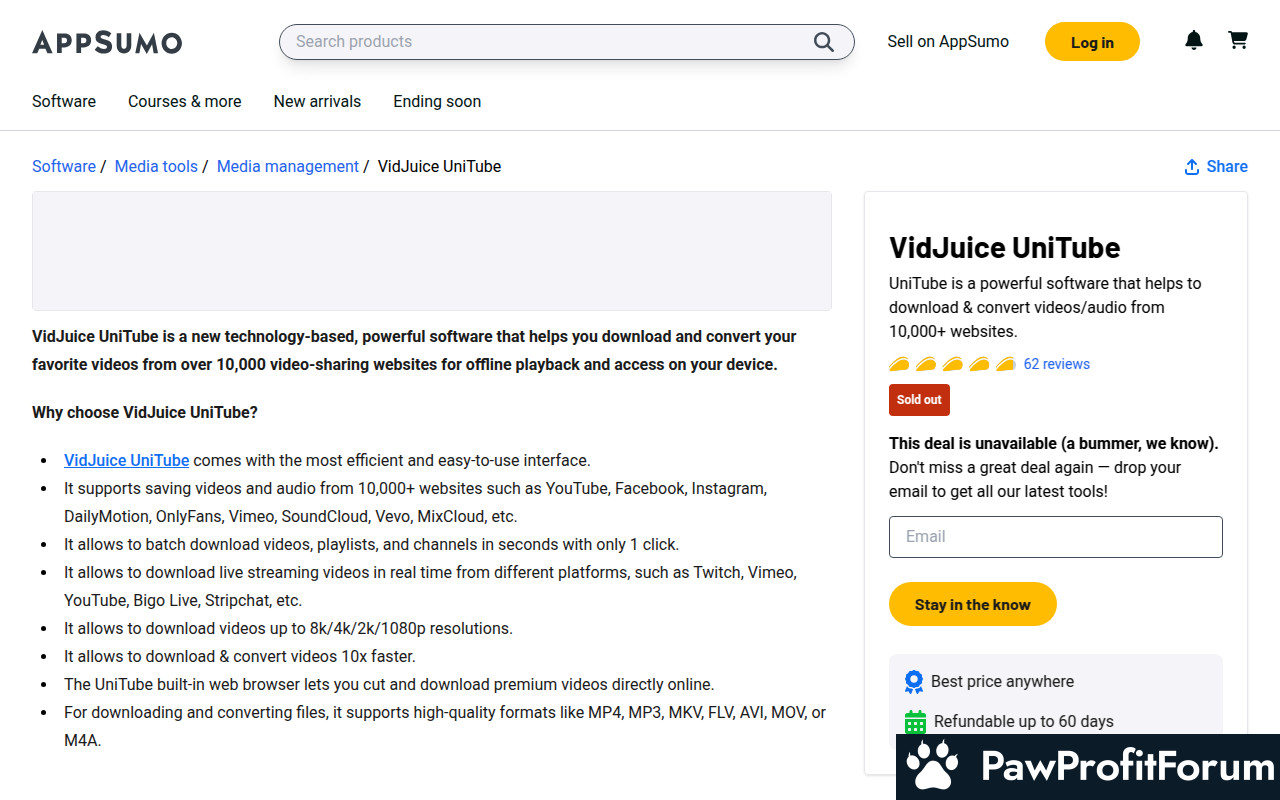Click the Refundable calendar icon
Screen dimensions: 1280x800
pos(915,722)
